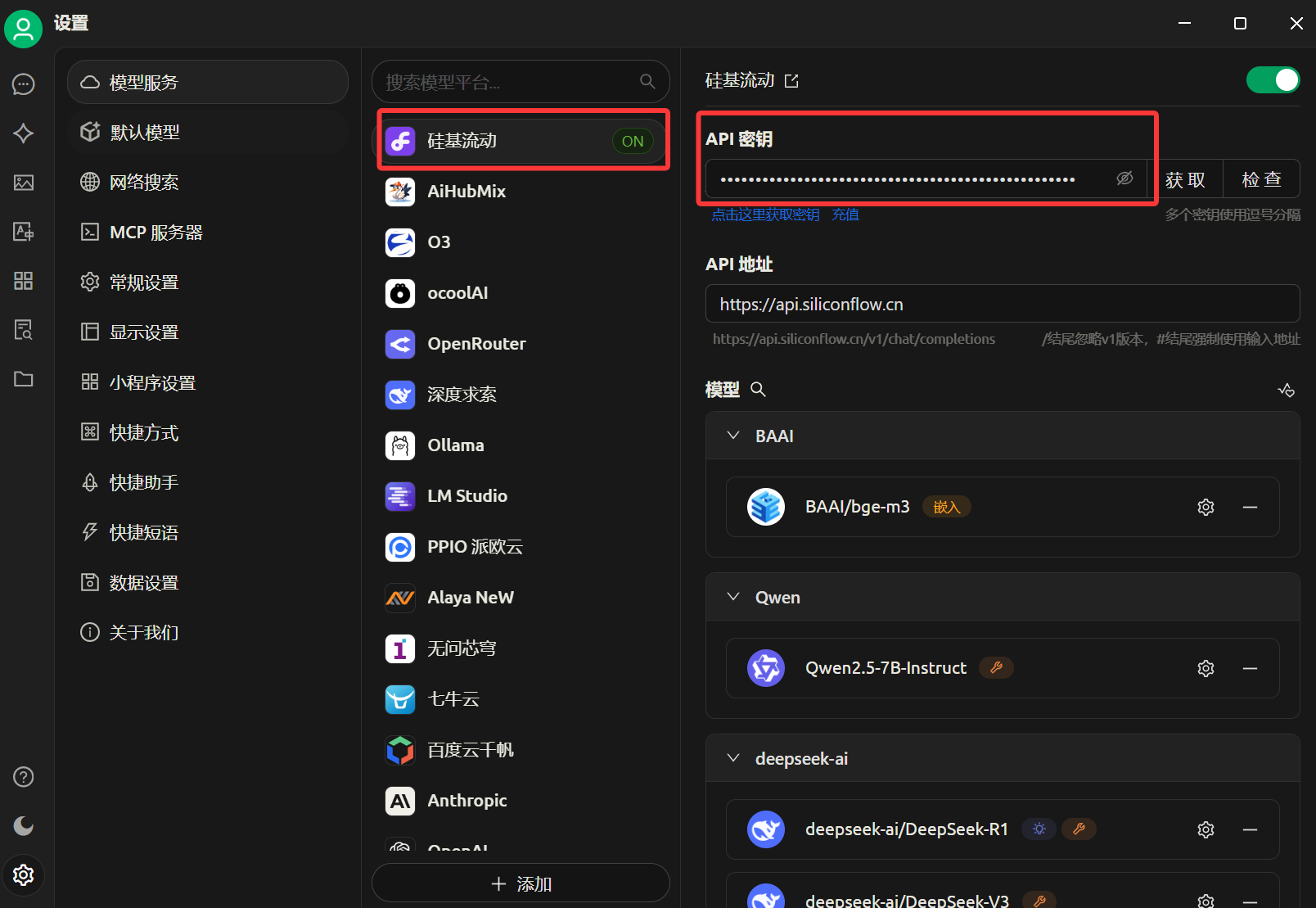Click the 获取 API key button
This screenshot has height=908, width=1316.
coord(1185,178)
